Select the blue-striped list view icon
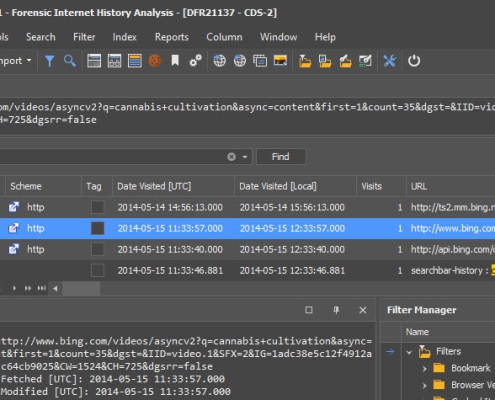Viewport: 495px width, 400px height. click(135, 61)
